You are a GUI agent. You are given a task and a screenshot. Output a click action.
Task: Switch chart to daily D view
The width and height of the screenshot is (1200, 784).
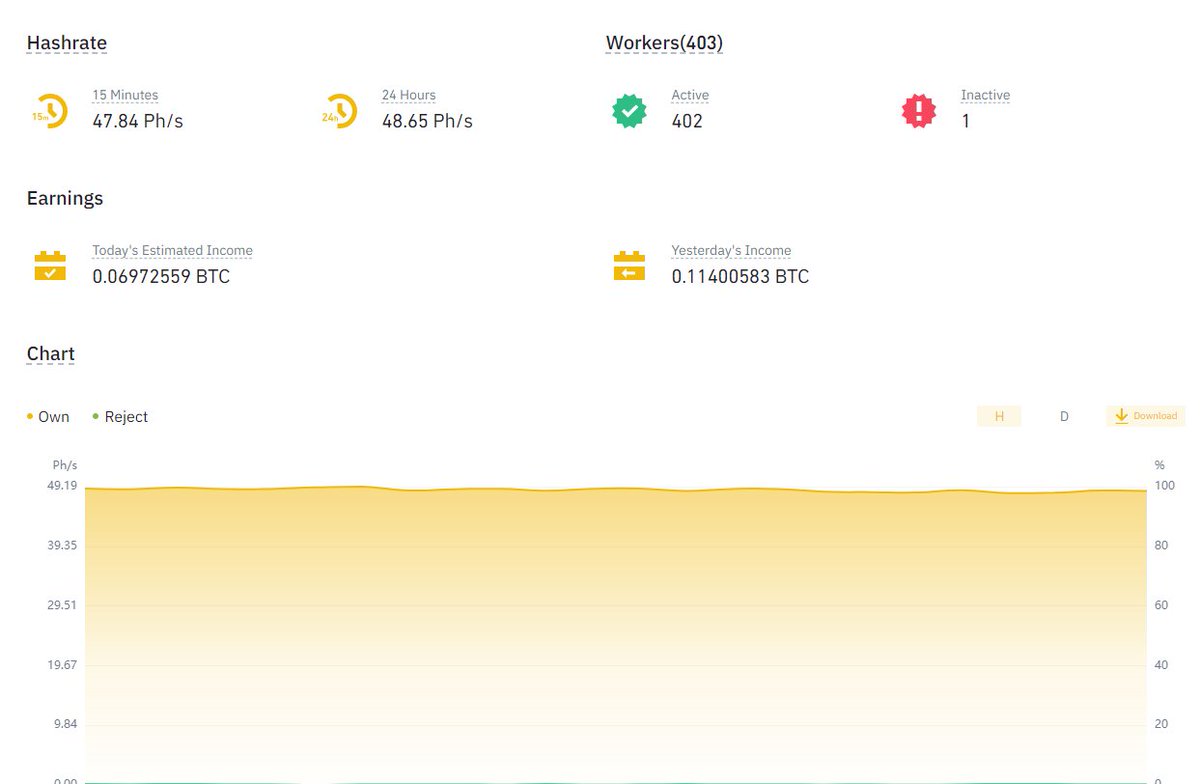click(x=1064, y=416)
